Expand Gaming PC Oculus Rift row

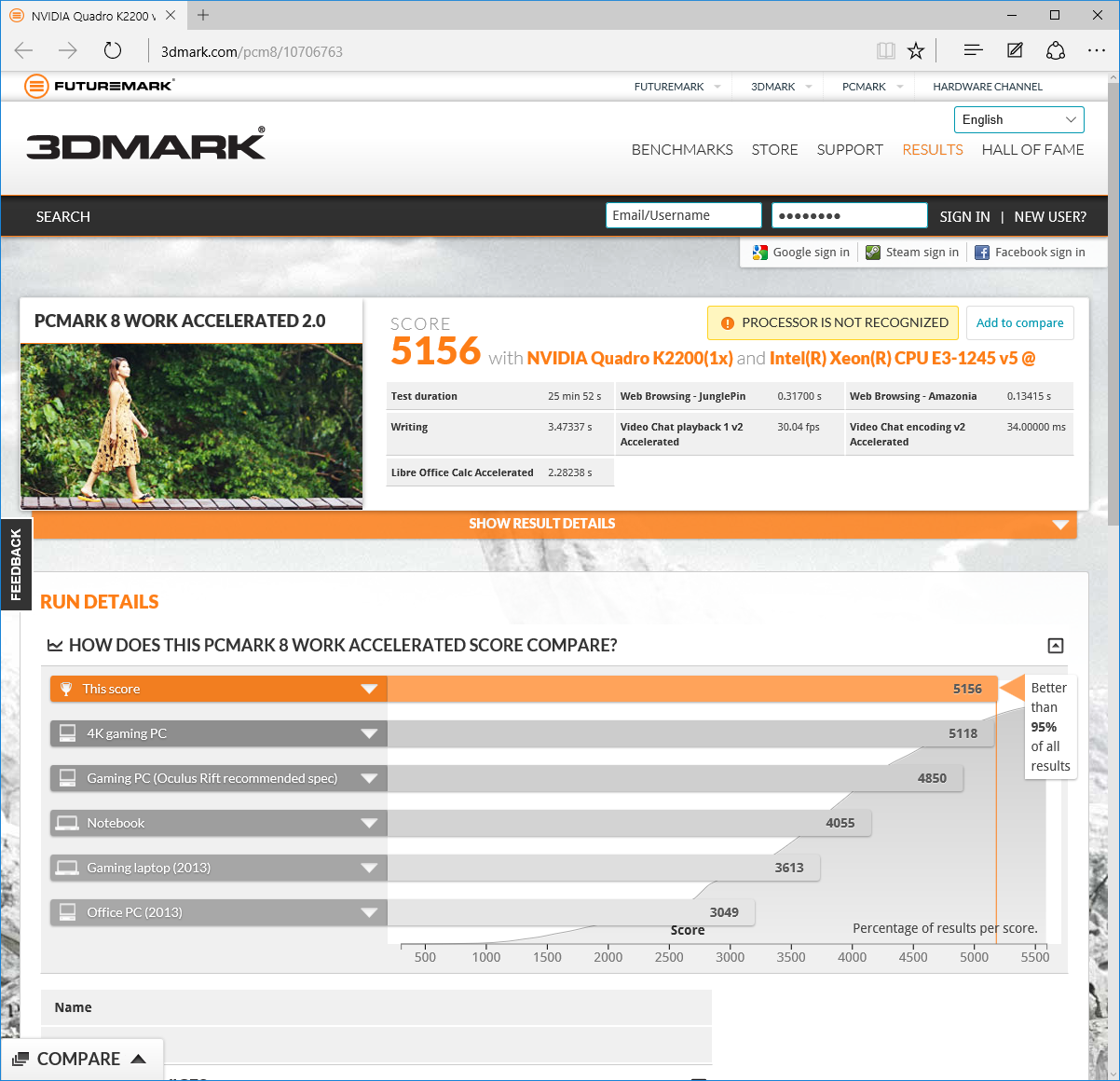point(369,778)
